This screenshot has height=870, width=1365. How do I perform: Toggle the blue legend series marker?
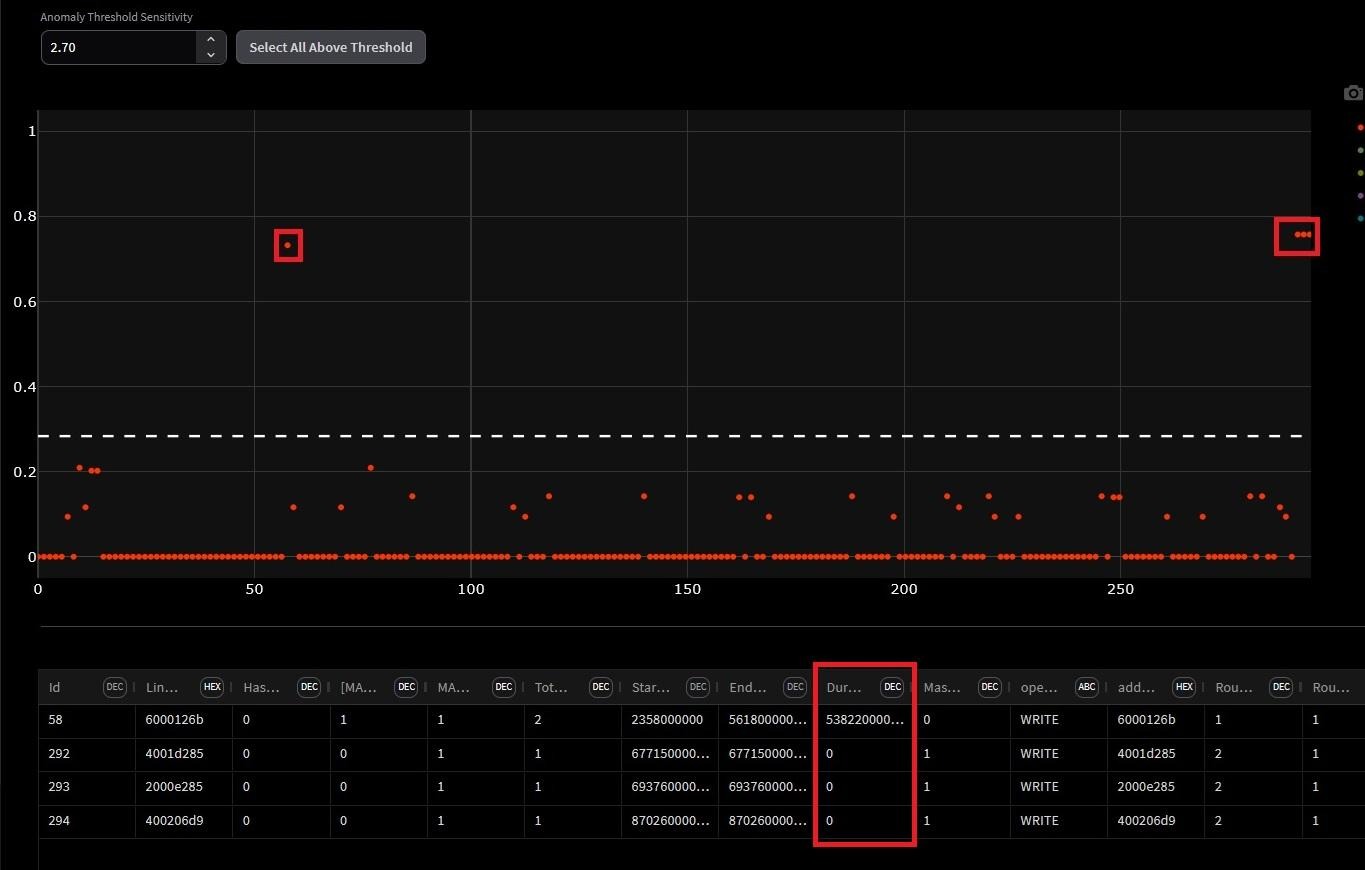point(1360,218)
